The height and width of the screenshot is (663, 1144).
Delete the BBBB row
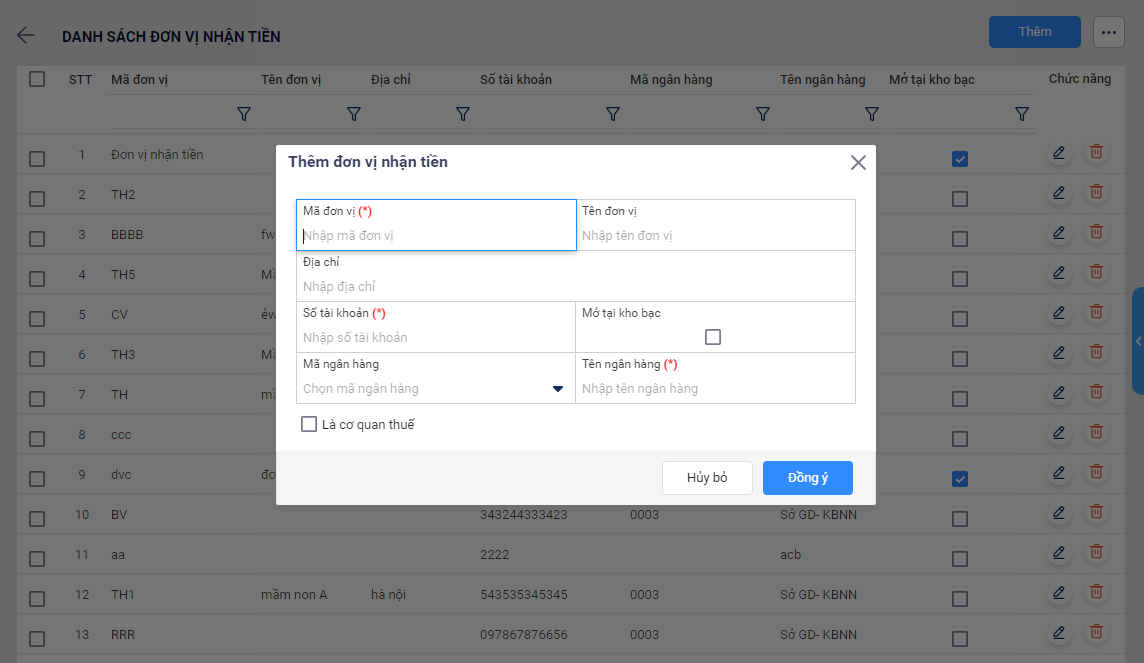tap(1096, 232)
